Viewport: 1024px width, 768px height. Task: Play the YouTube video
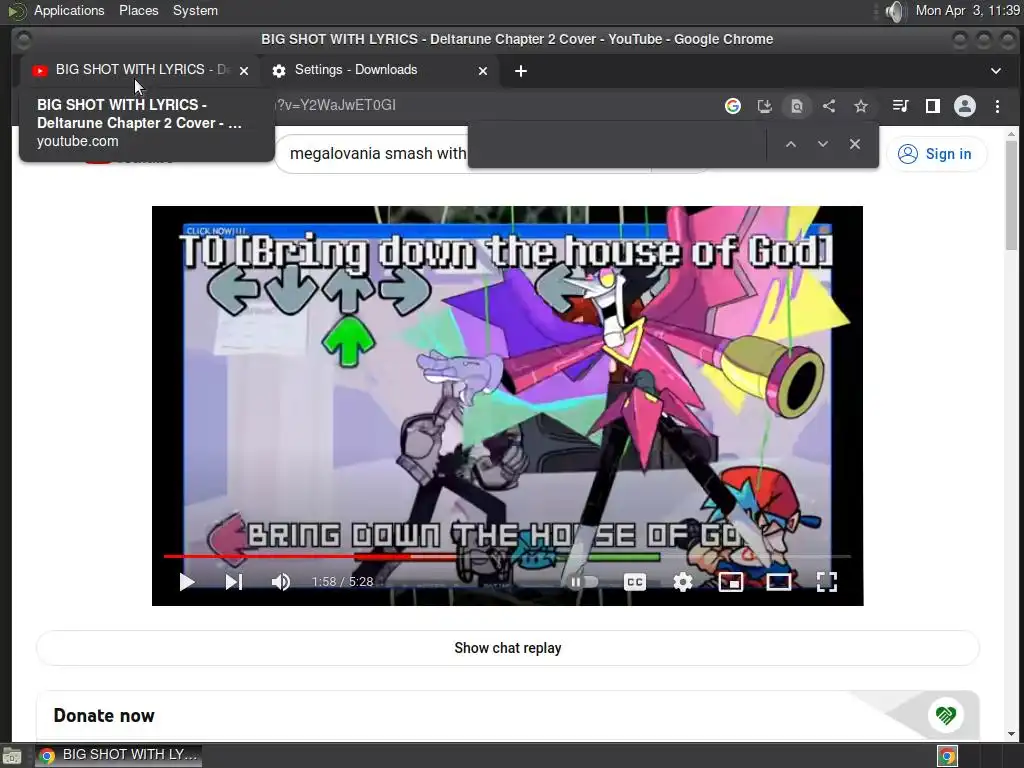coord(187,581)
